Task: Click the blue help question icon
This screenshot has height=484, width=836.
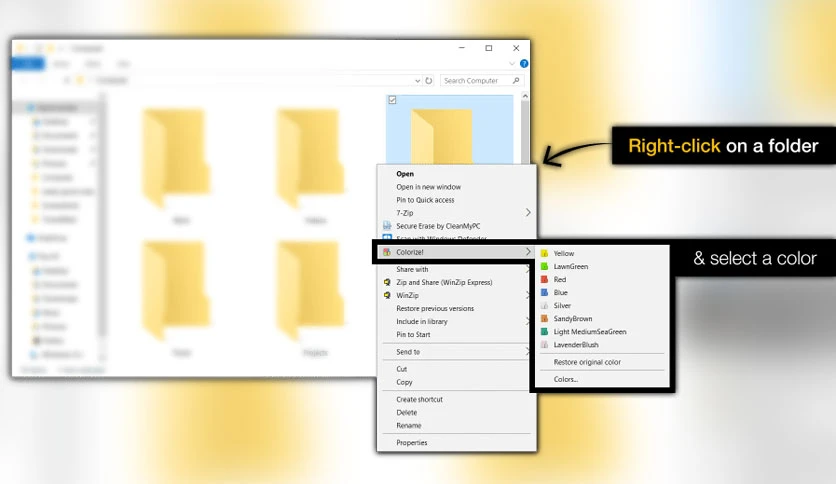Action: (x=524, y=63)
